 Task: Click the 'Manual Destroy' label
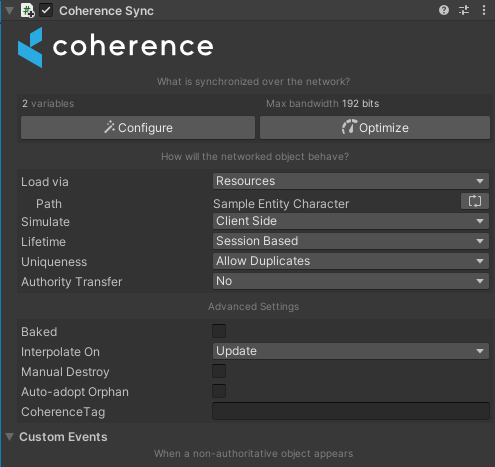[65, 372]
